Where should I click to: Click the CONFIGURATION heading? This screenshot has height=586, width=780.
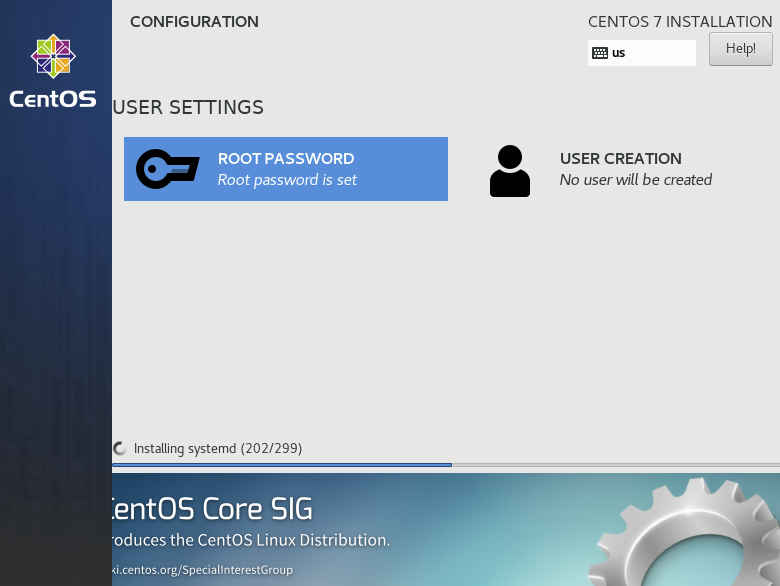(194, 22)
